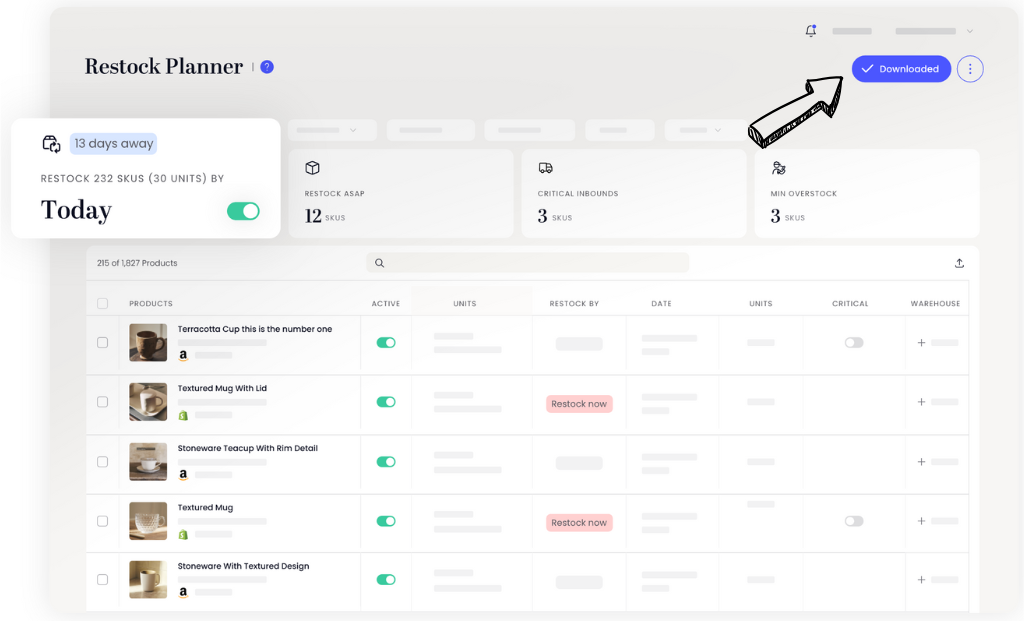Open the Stoneware With Textured Design thumbnail

pos(148,579)
